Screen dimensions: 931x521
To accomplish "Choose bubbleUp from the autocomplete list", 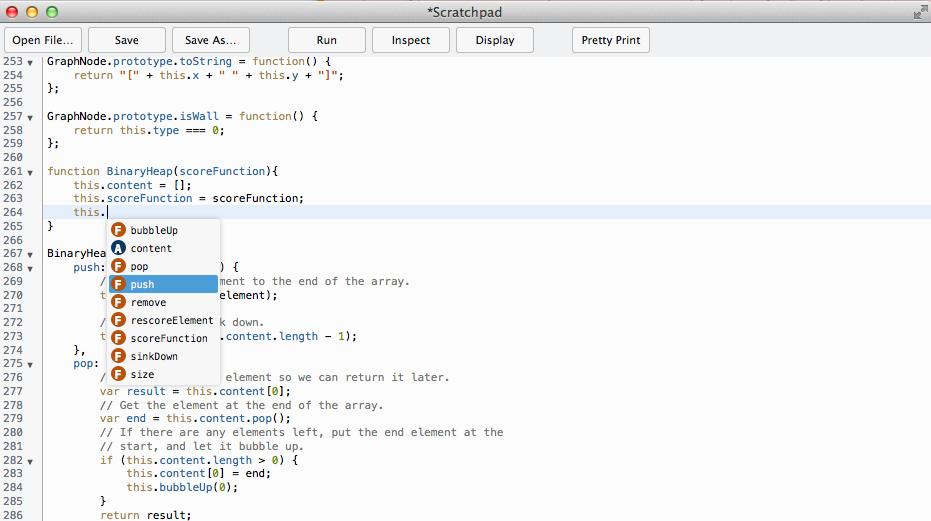I will pyautogui.click(x=163, y=230).
